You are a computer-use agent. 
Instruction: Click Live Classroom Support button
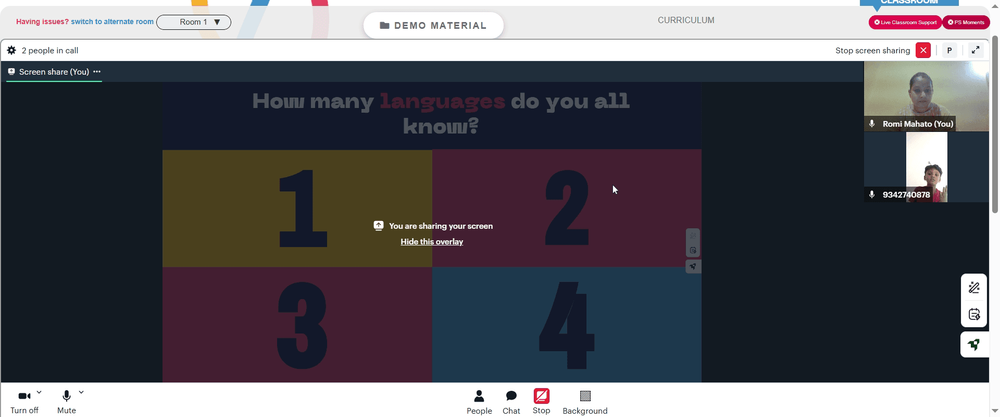tap(905, 22)
